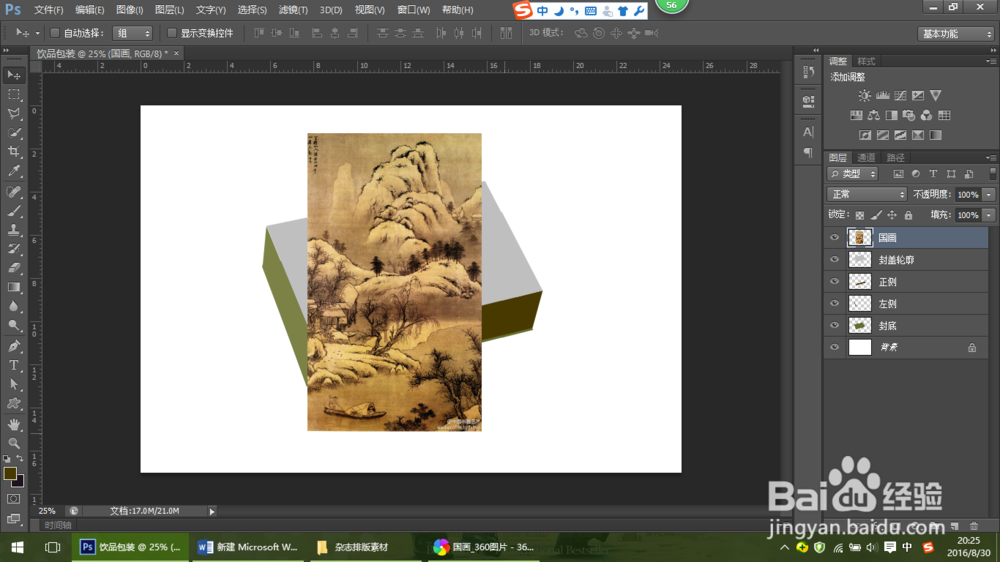Hide the 封盖轮廓 layer
The width and height of the screenshot is (1000, 562).
coord(834,260)
